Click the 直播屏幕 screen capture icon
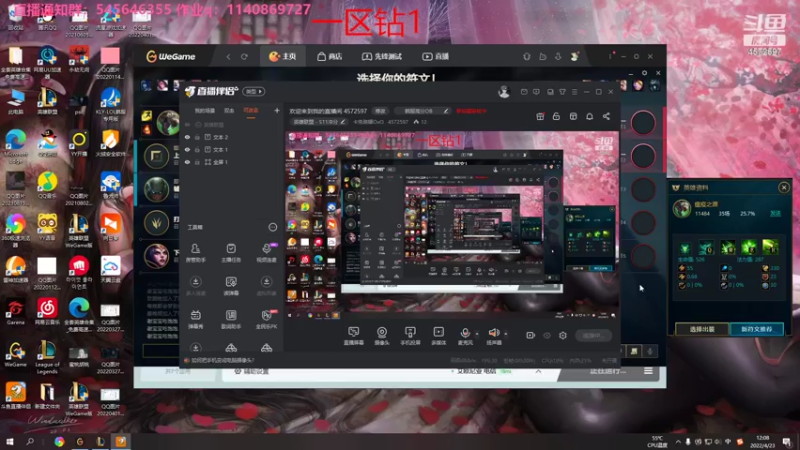The height and width of the screenshot is (450, 800). (x=354, y=336)
